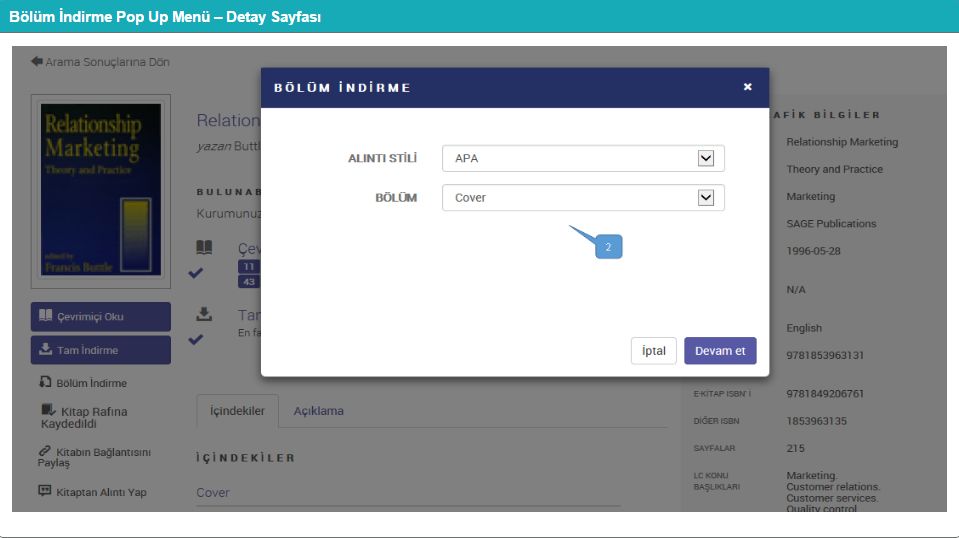Viewport: 959px width, 538px height.
Task: Click the e-kitap ISBN 9781849206761 value
Action: click(x=825, y=394)
